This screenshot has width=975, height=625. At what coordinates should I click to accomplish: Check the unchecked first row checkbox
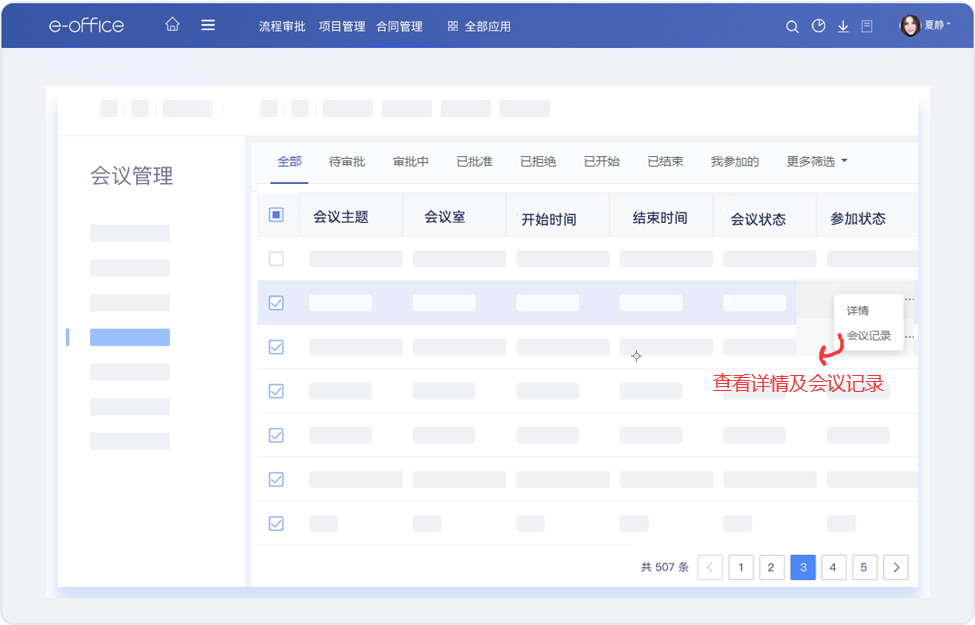(x=277, y=259)
